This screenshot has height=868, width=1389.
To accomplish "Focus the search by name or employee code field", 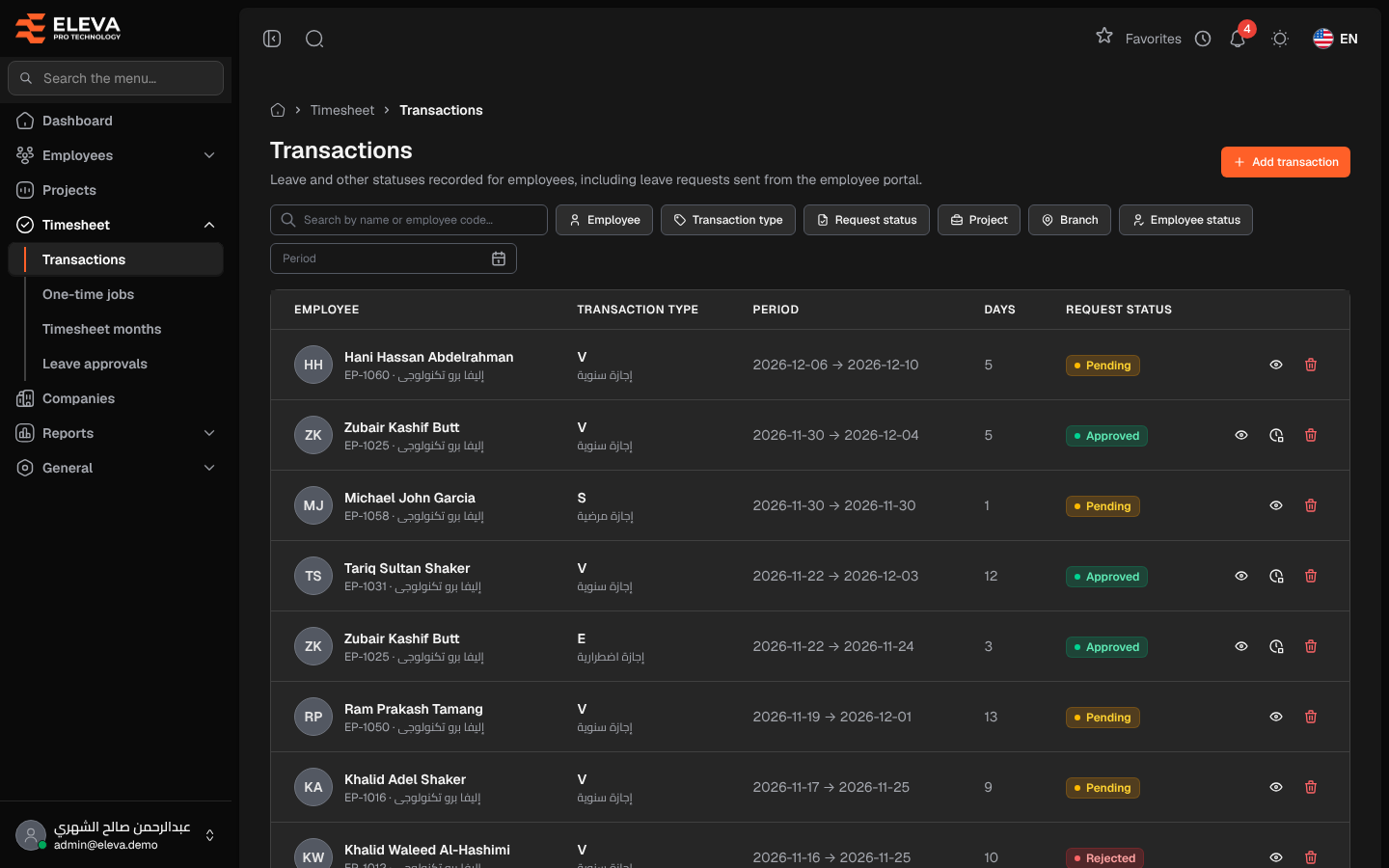I will coord(409,220).
